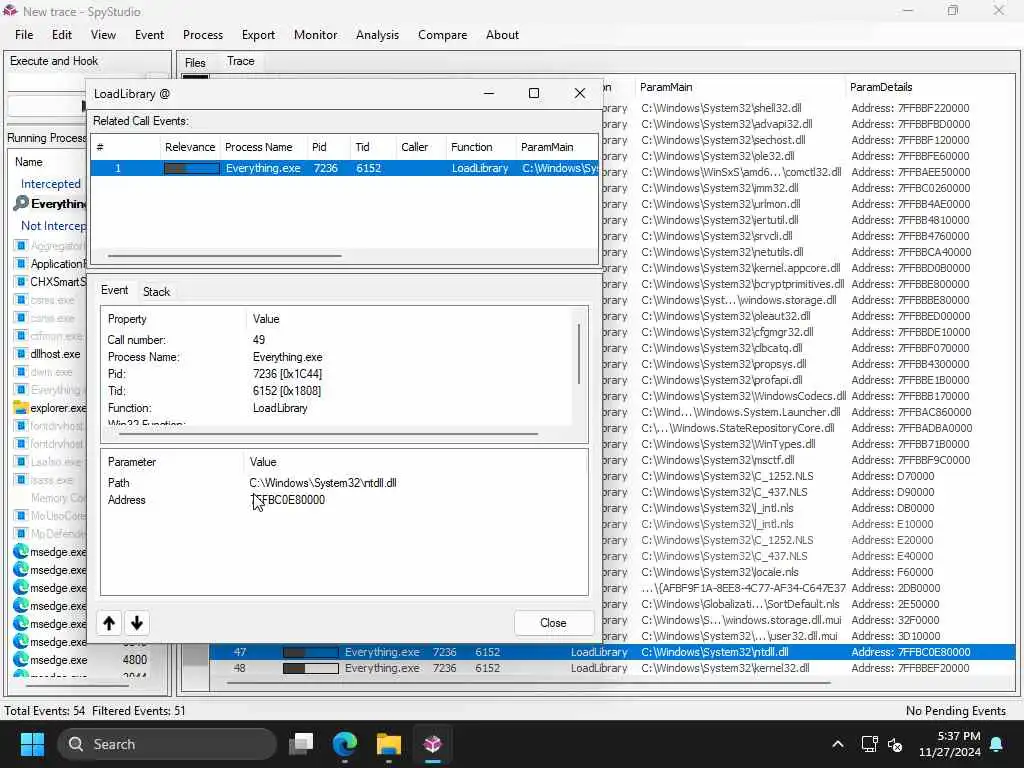
Task: Select the Event tab in dialog
Action: coord(114,290)
